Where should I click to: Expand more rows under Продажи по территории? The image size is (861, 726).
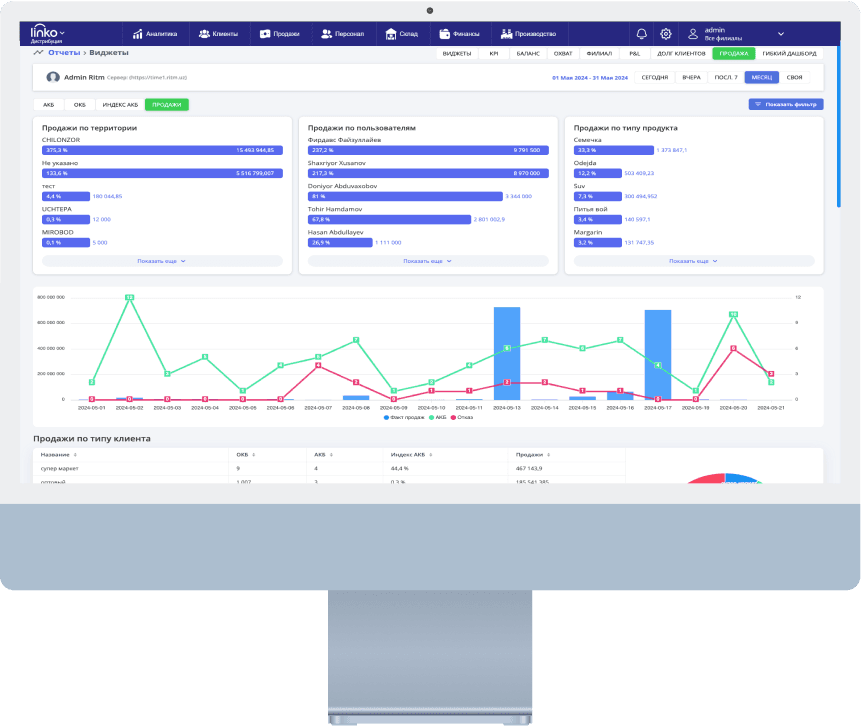[161, 261]
